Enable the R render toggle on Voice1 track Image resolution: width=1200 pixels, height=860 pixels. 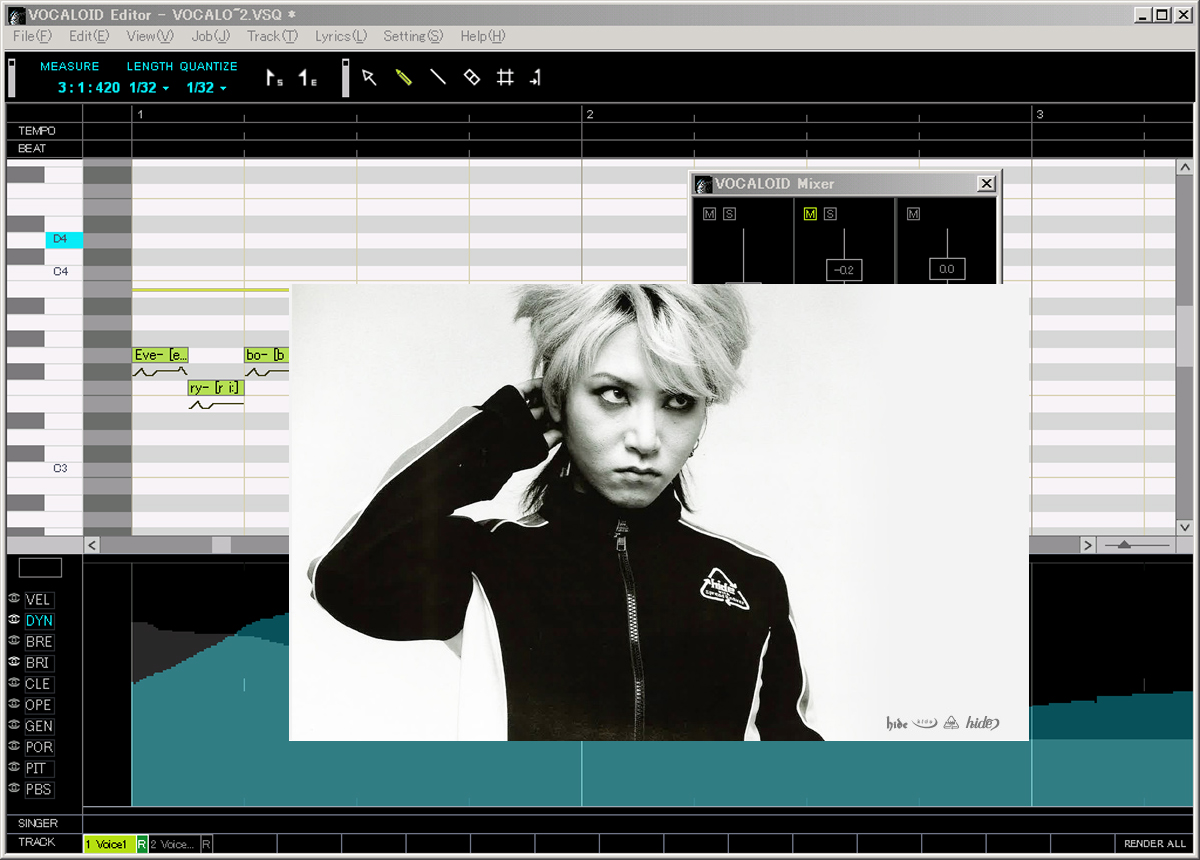click(141, 843)
